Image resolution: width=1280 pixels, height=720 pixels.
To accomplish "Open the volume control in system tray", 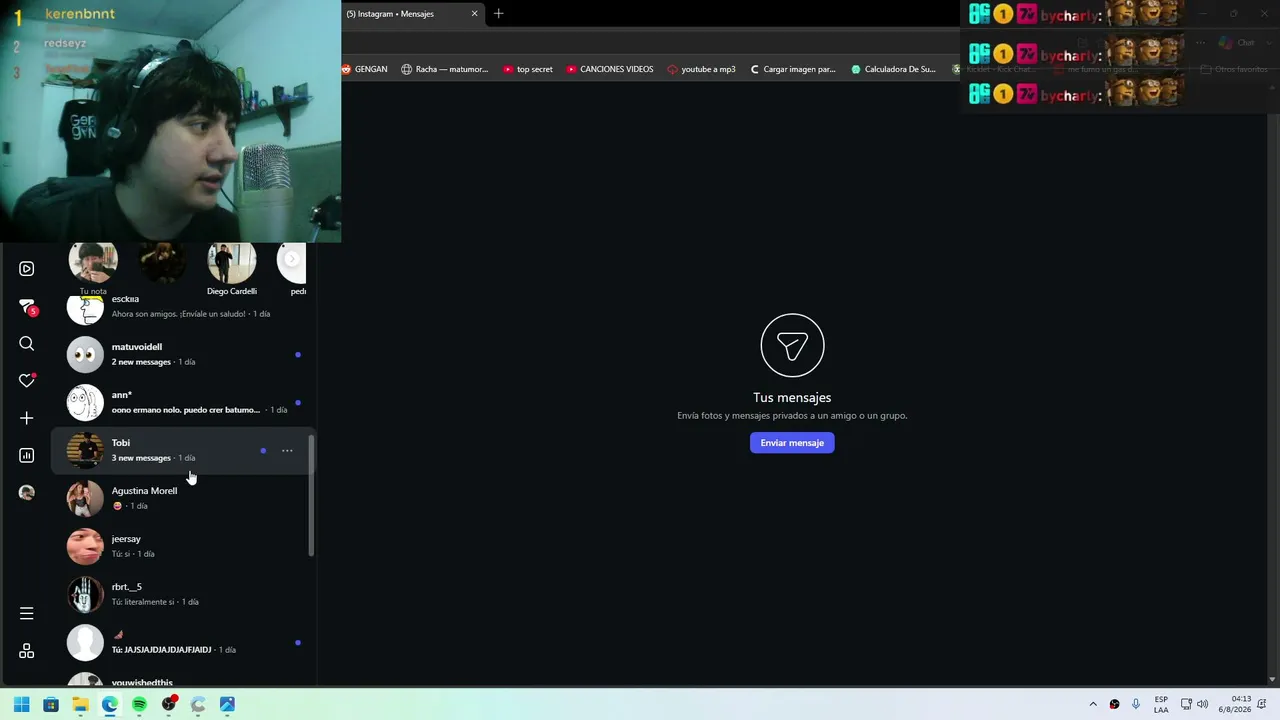I will 1203,704.
